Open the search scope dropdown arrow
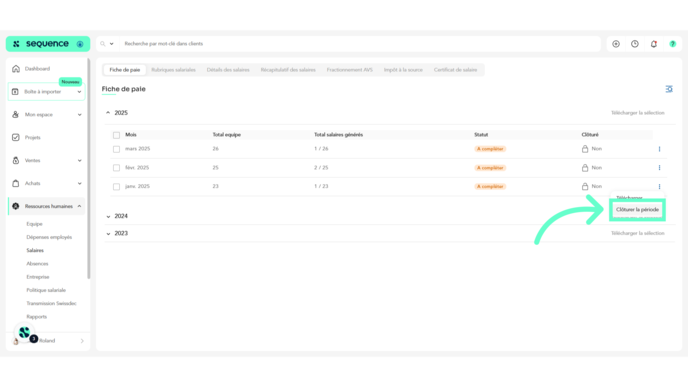 pos(111,44)
